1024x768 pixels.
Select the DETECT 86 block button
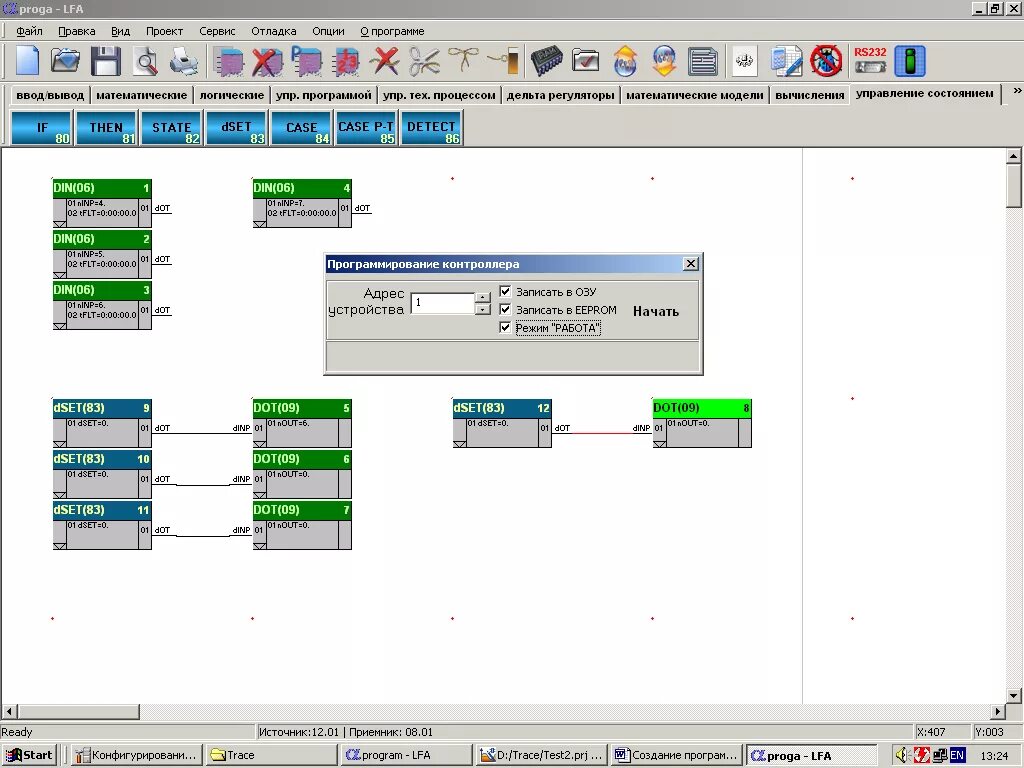[x=431, y=127]
